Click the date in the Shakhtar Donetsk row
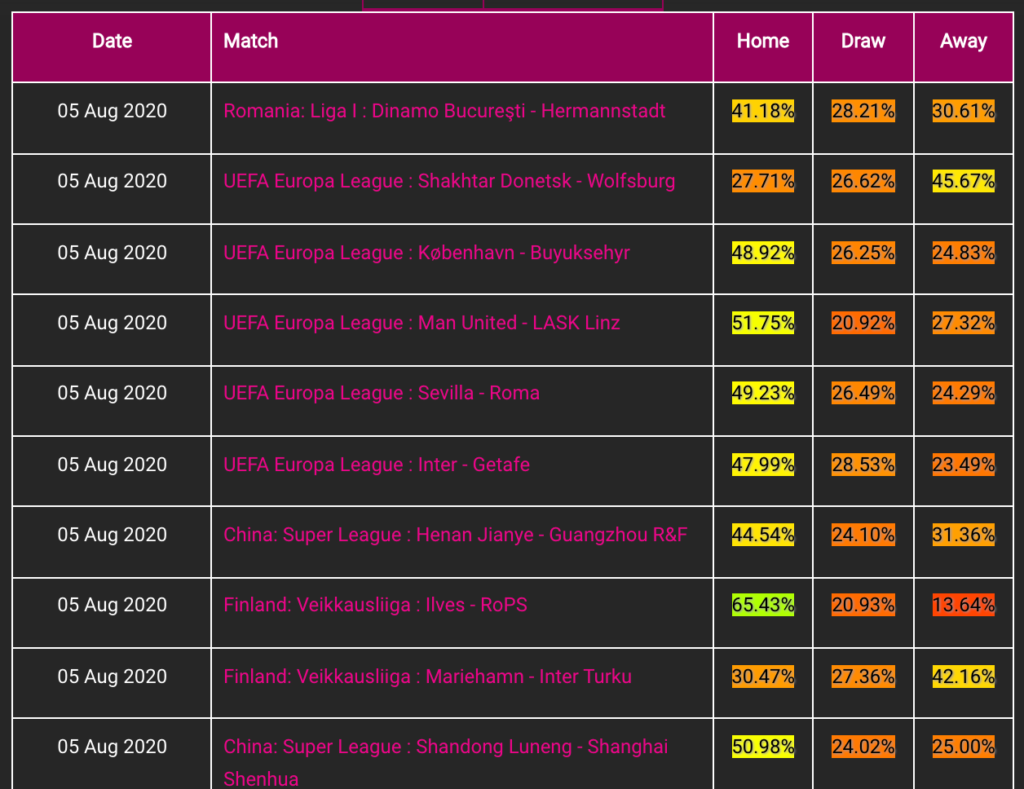The image size is (1024, 789). point(112,181)
